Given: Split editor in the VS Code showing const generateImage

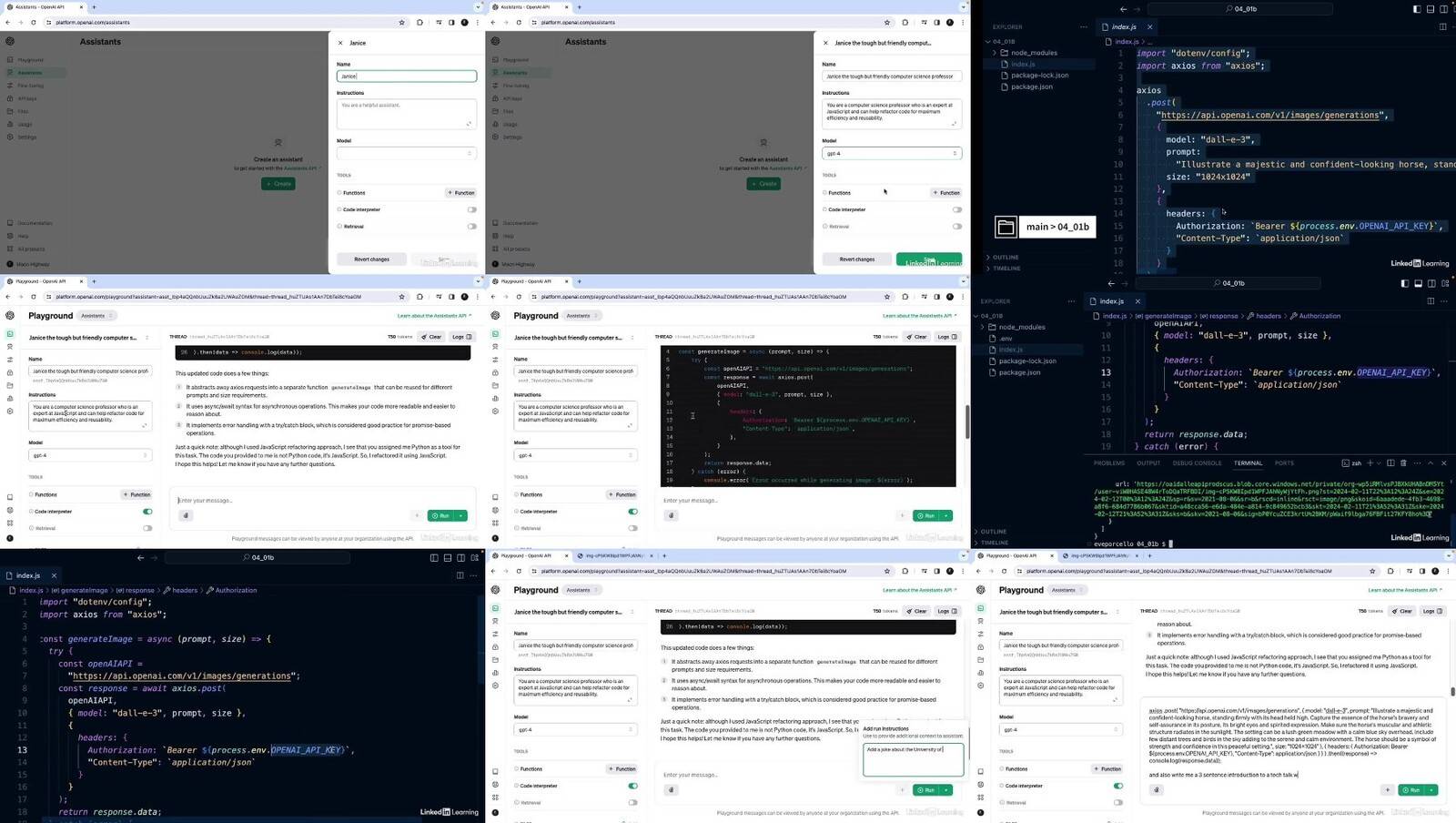Looking at the screenshot, I should 460,575.
